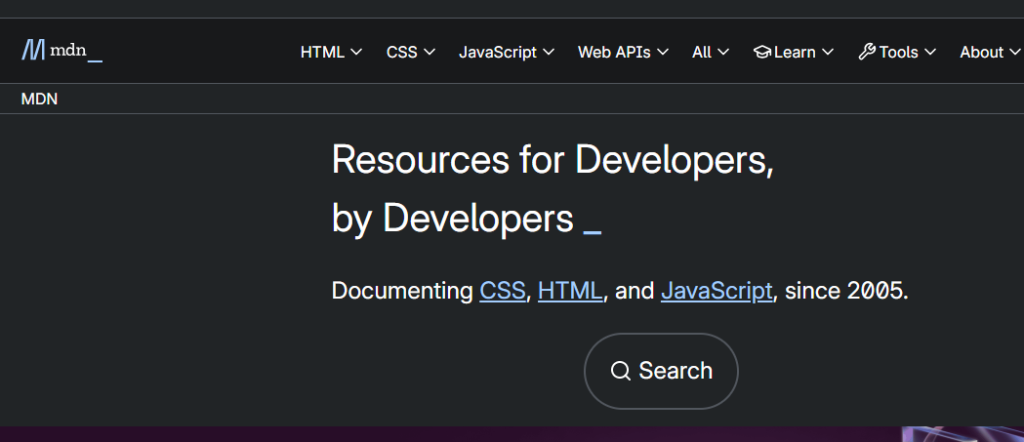Screen dimensions: 1024x442
Task: Expand the About menu chevron
Action: [1015, 52]
